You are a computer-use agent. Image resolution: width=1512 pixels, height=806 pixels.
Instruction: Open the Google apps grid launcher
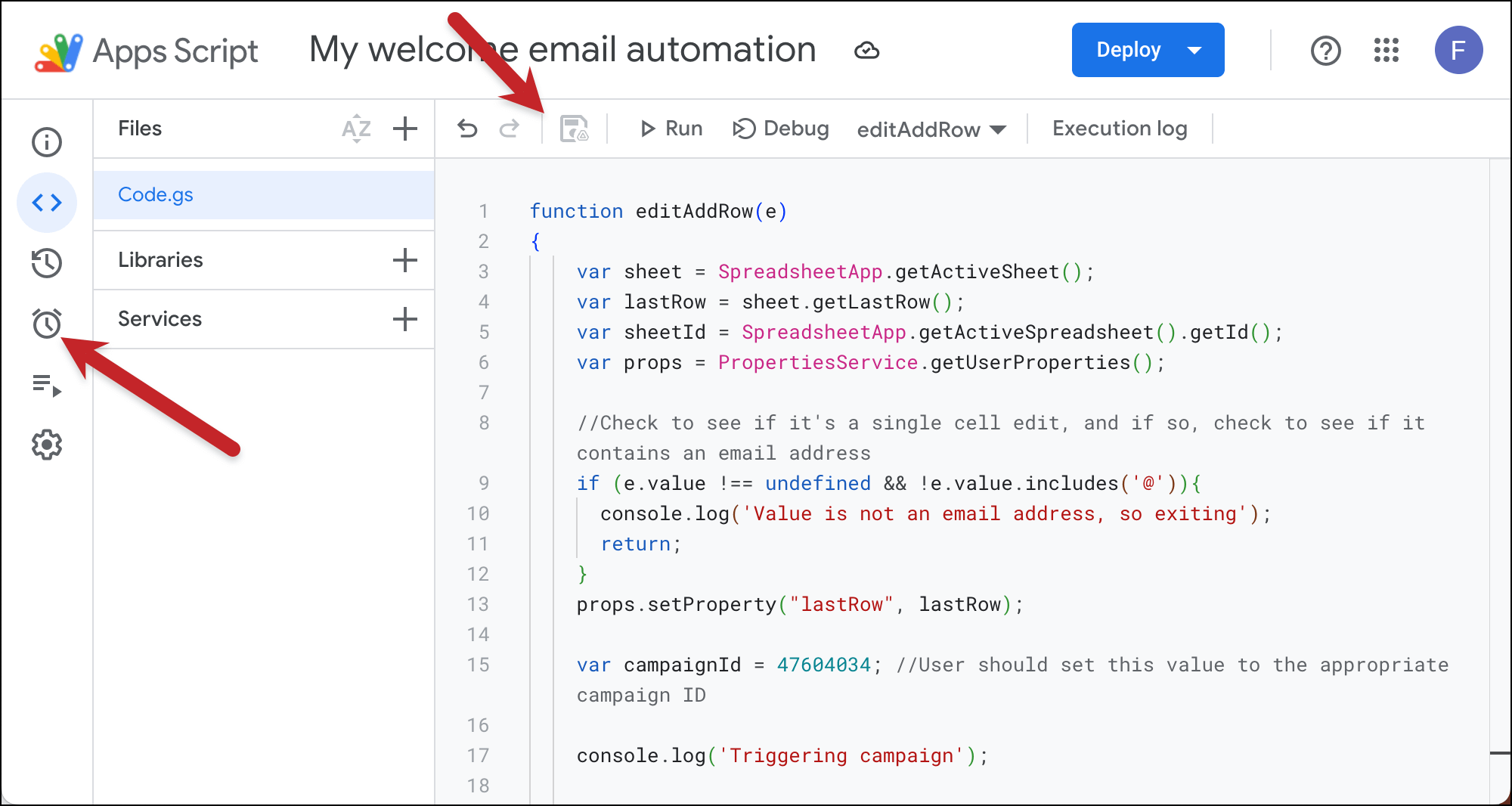coord(1386,50)
